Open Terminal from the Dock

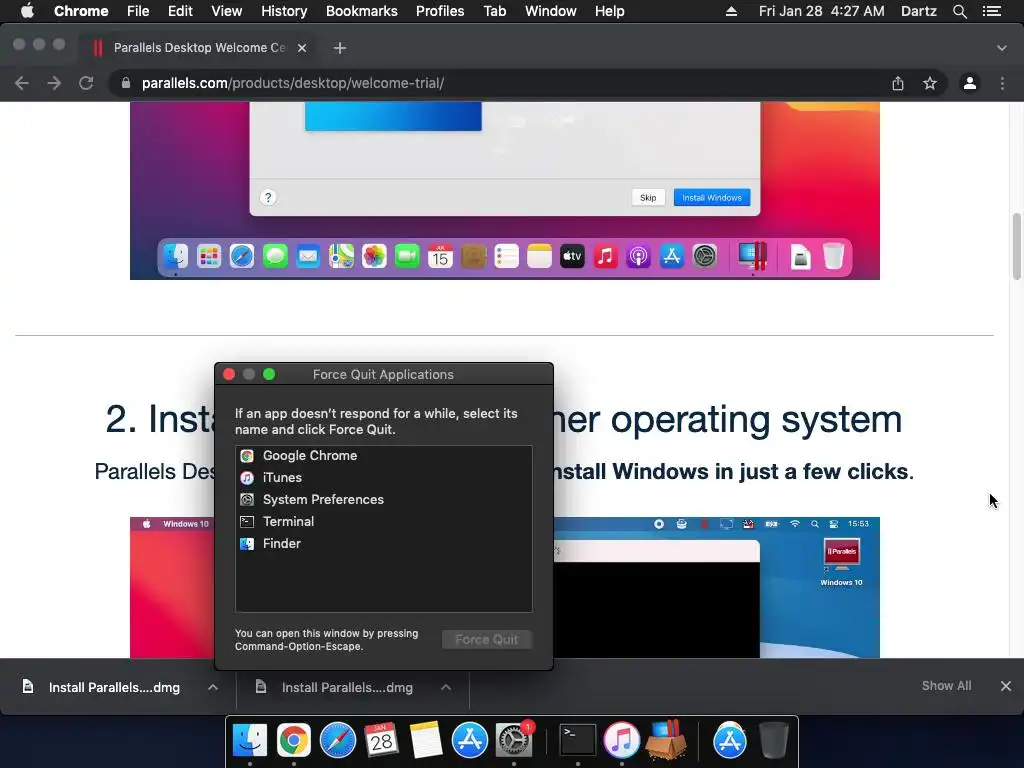point(578,740)
